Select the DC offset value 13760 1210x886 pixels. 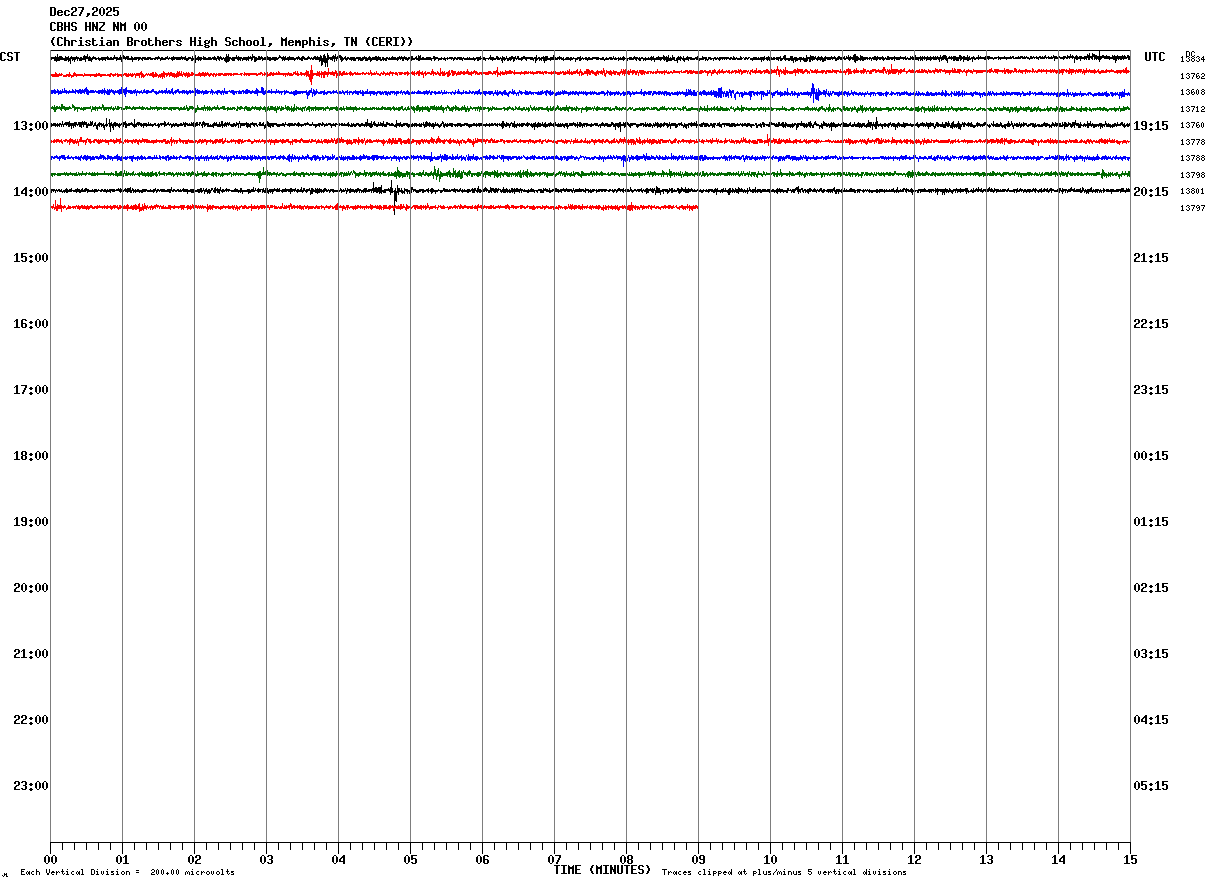click(1192, 125)
